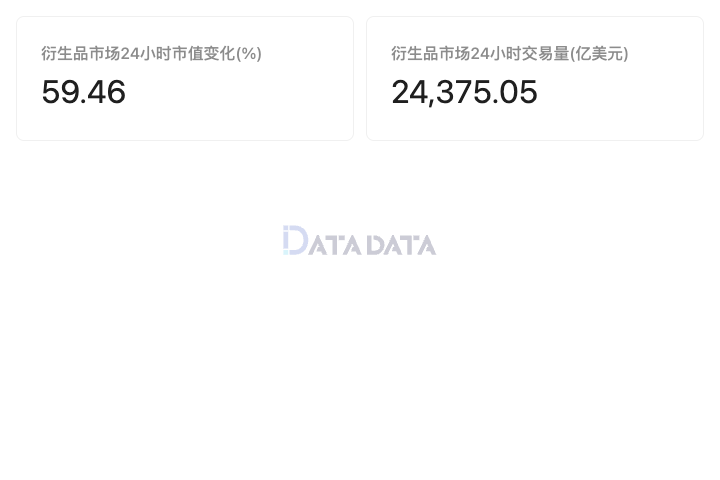Click 衍生品市场 text in the right card
This screenshot has height=480, width=720.
click(x=431, y=53)
